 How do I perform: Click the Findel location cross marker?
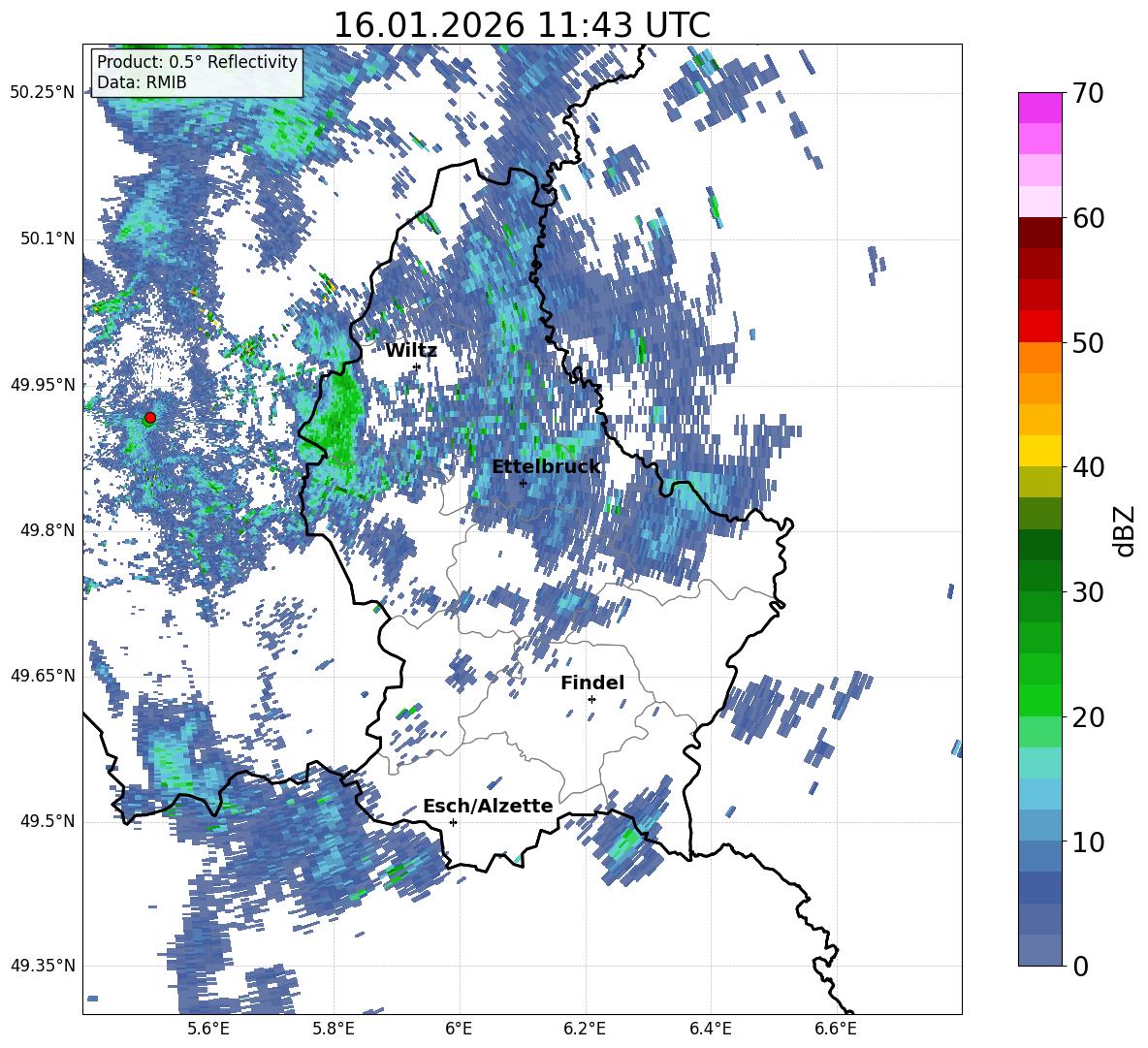(x=591, y=699)
